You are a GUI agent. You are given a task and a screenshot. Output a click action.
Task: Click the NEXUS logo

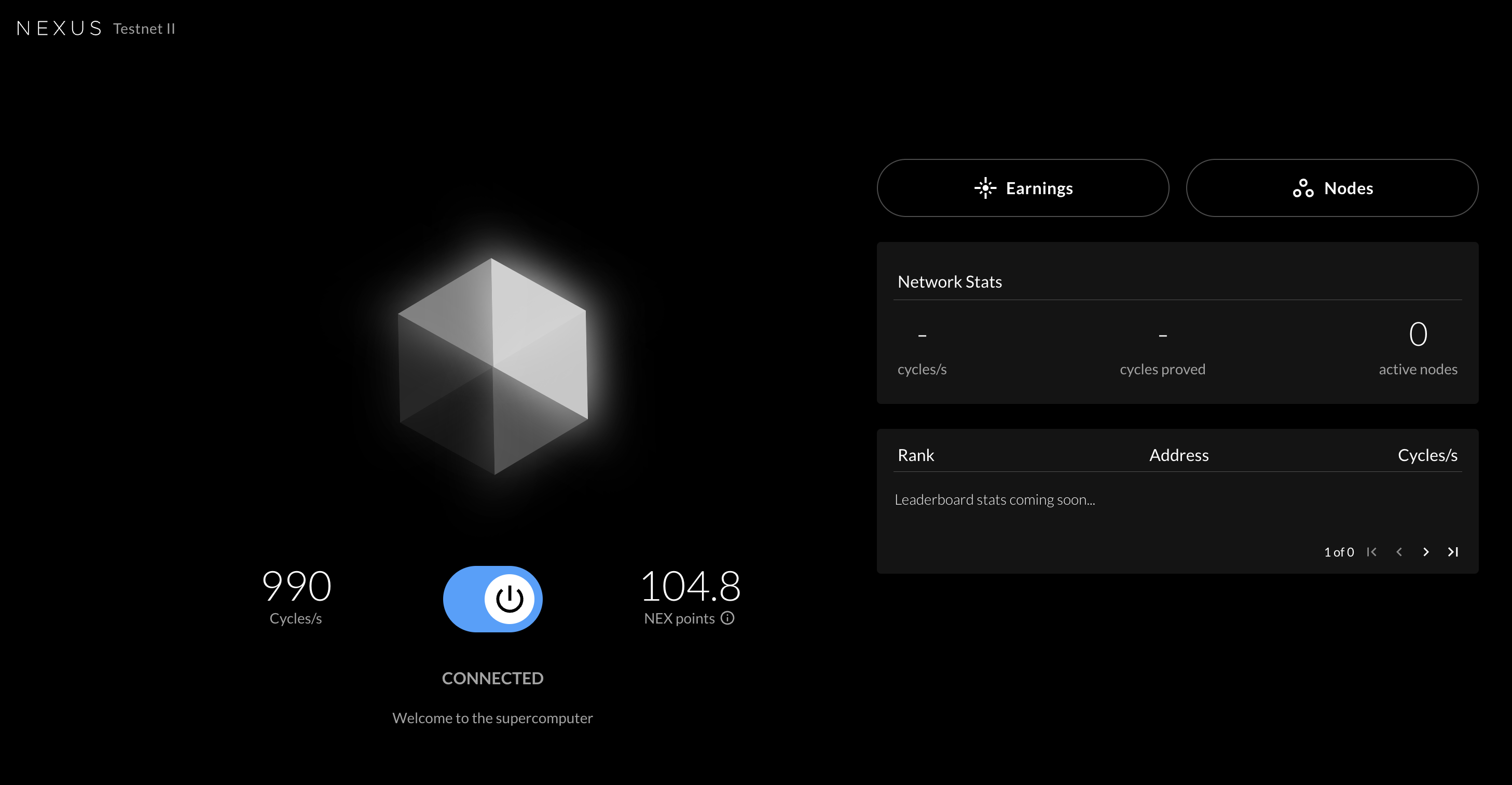point(59,28)
